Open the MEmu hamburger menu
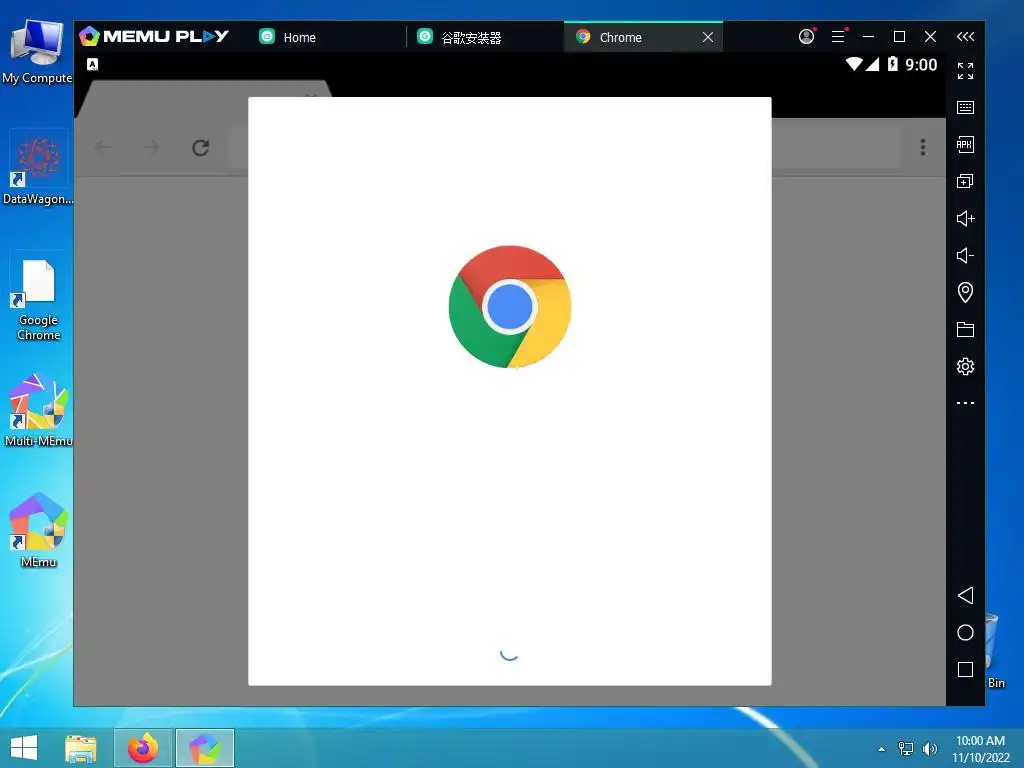 [x=839, y=37]
